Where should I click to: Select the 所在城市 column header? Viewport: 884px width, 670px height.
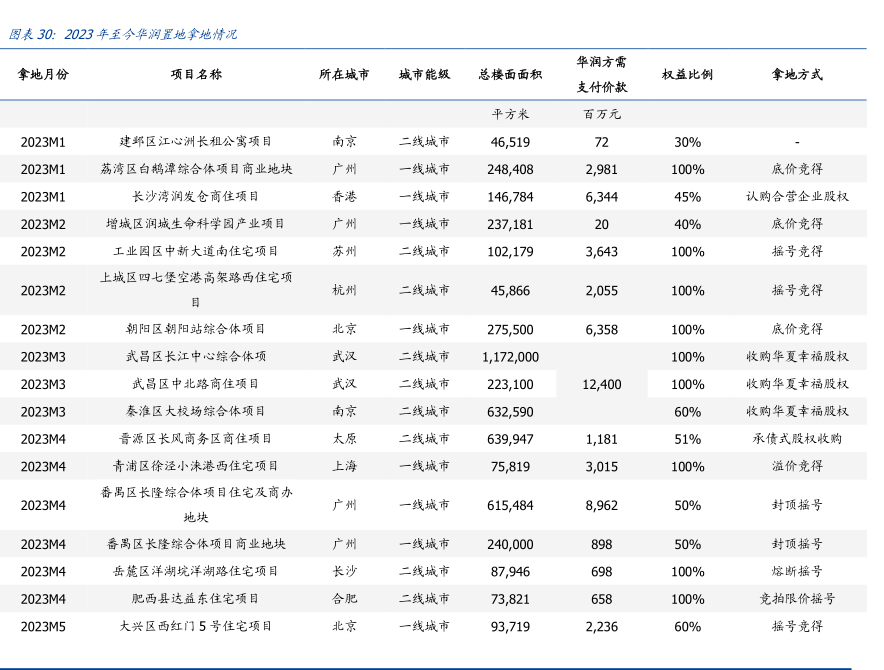tap(344, 74)
